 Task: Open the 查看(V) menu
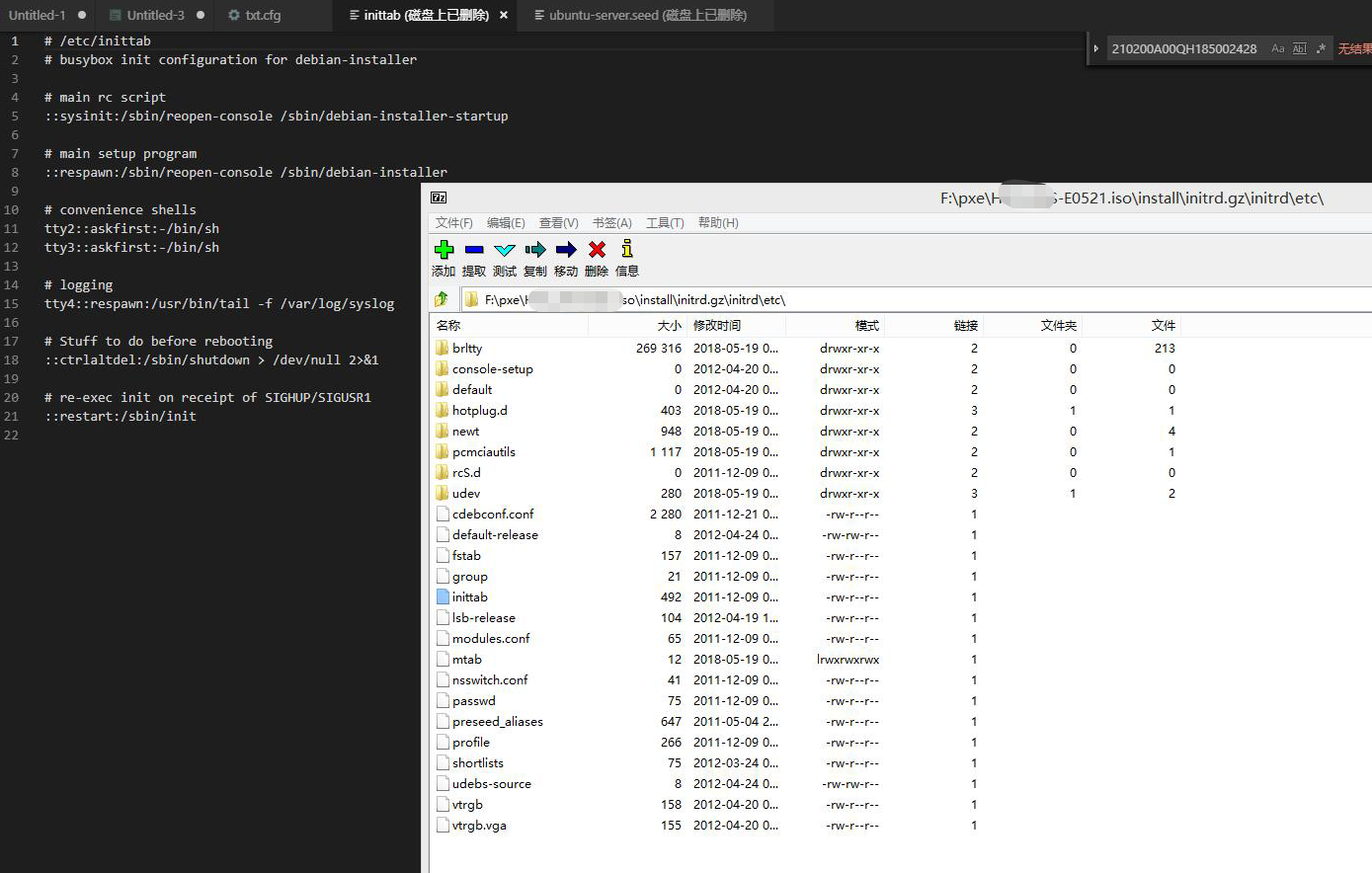click(558, 223)
